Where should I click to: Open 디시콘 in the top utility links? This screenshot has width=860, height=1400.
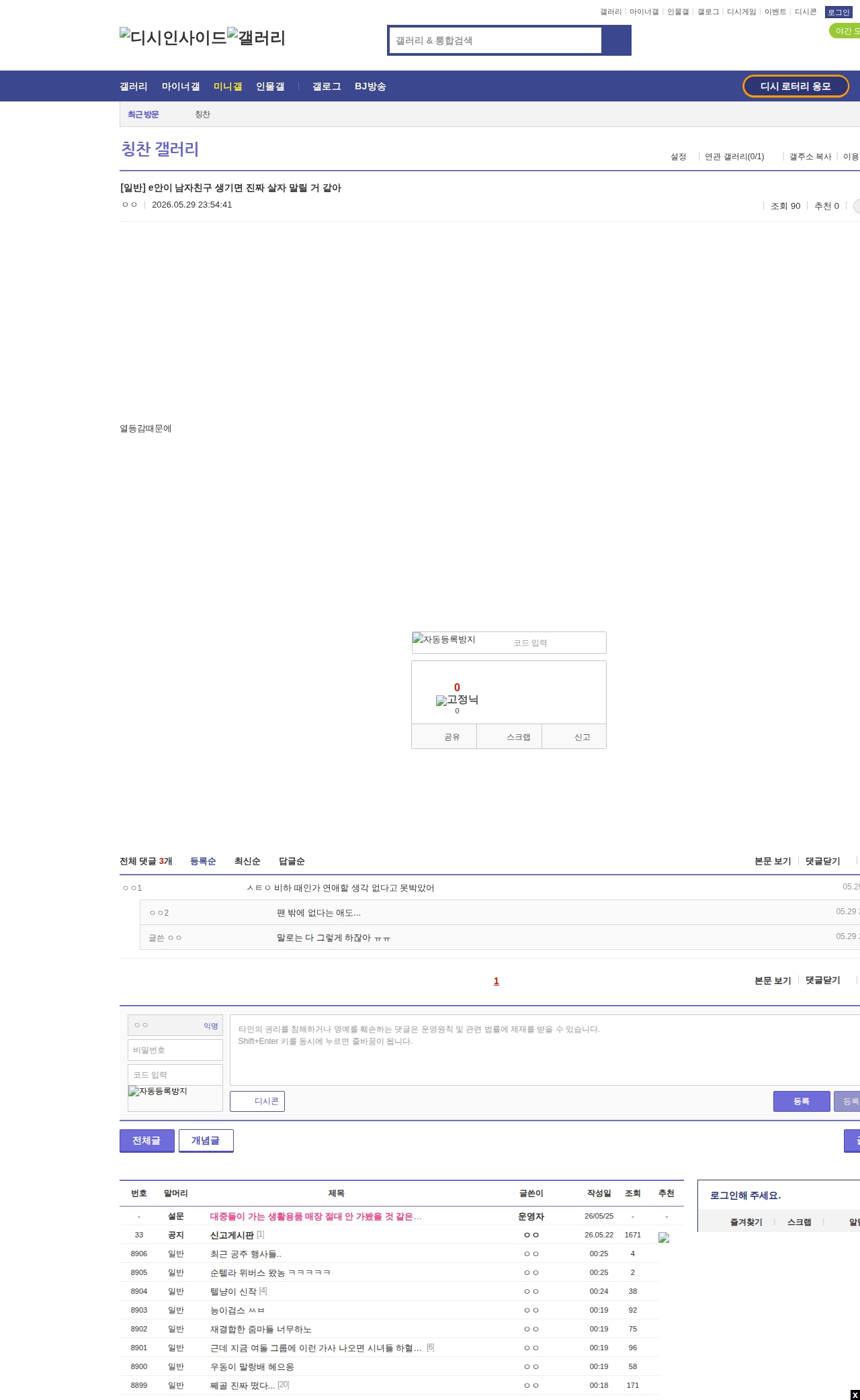click(x=806, y=12)
